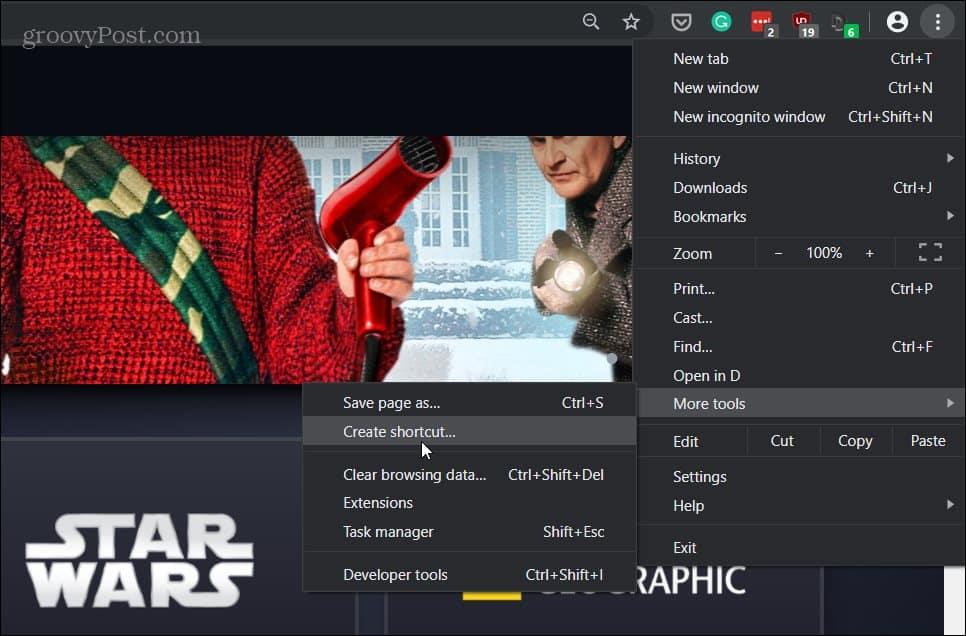The height and width of the screenshot is (636, 966).
Task: Open the Grammarly extension icon
Action: tap(721, 22)
